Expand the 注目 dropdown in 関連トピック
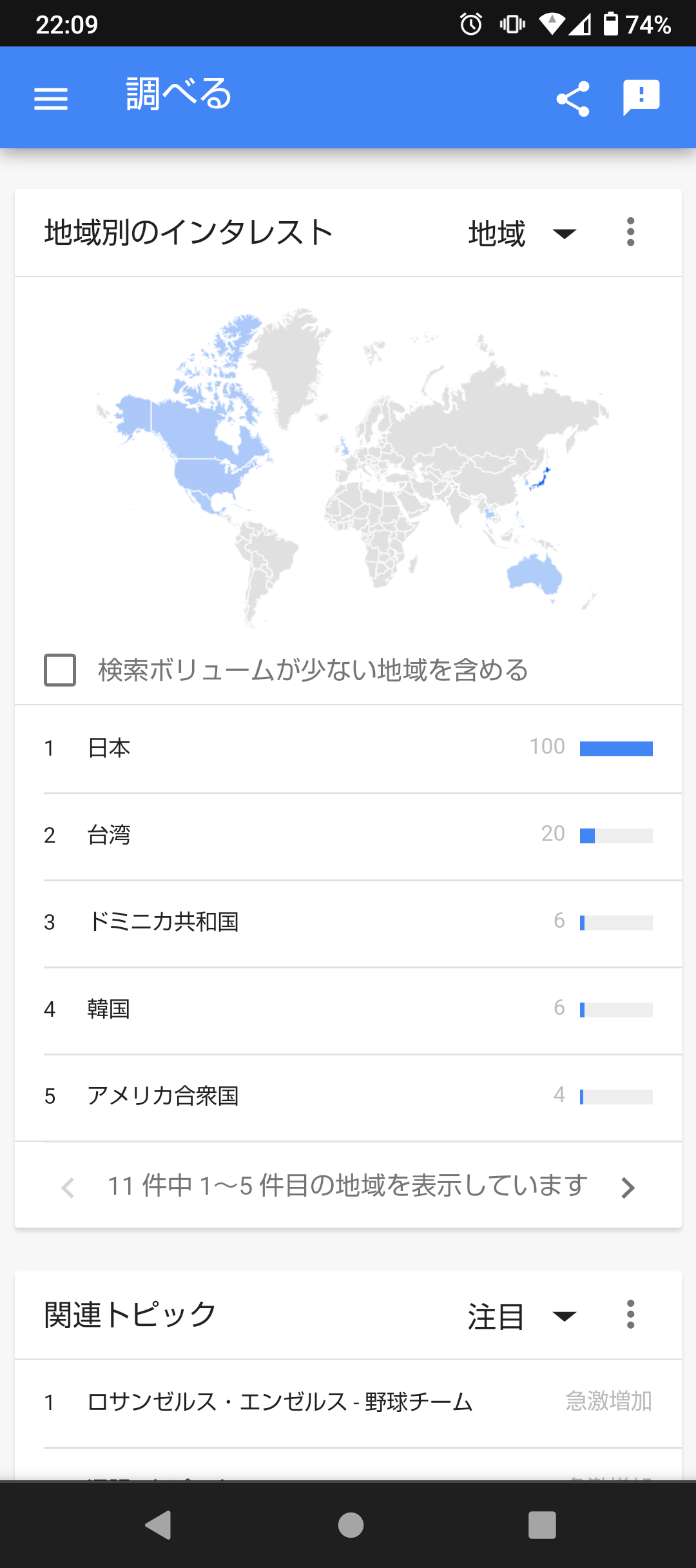696x1568 pixels. point(522,1316)
